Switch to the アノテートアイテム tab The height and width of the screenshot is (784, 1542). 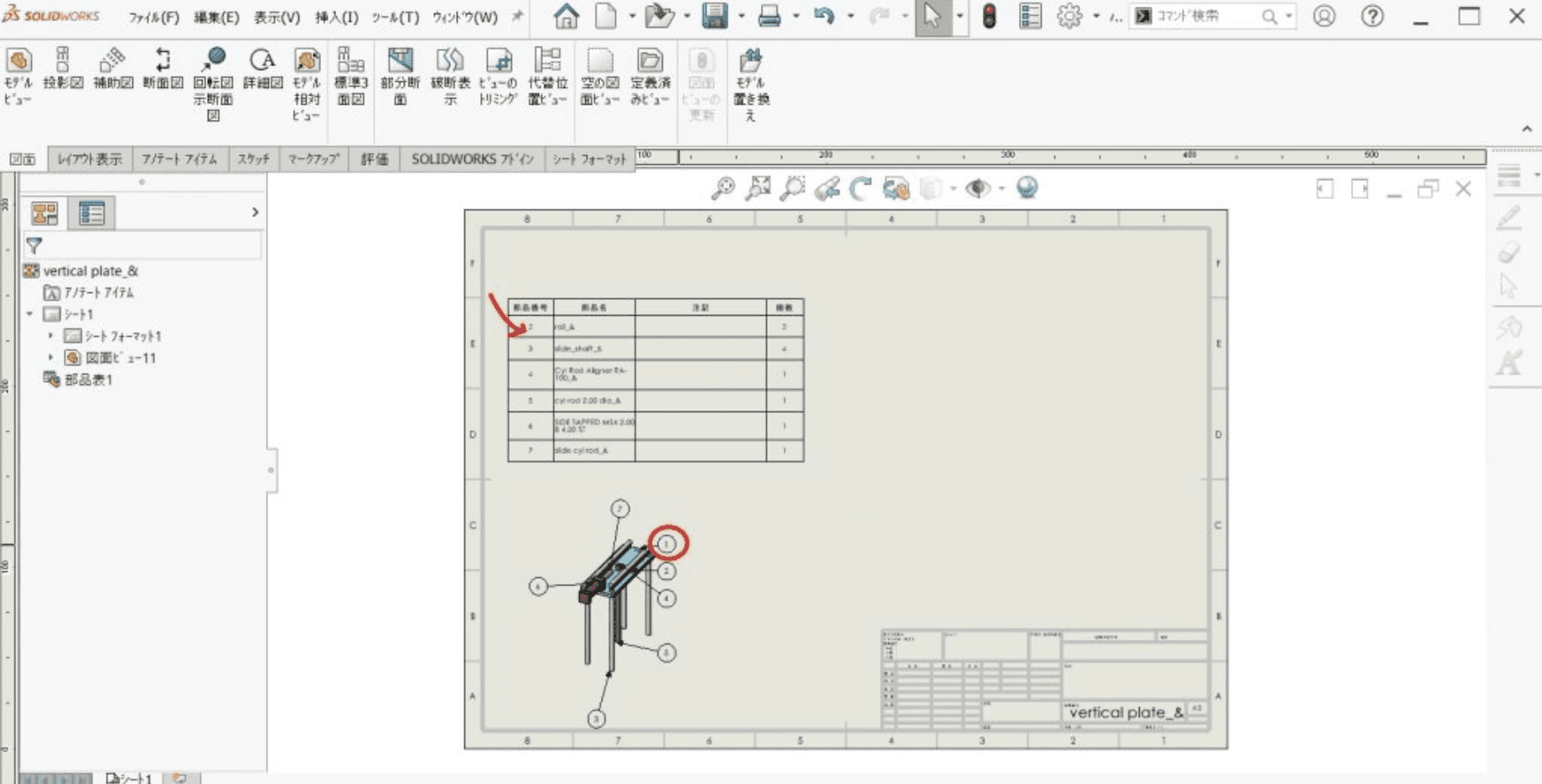180,159
